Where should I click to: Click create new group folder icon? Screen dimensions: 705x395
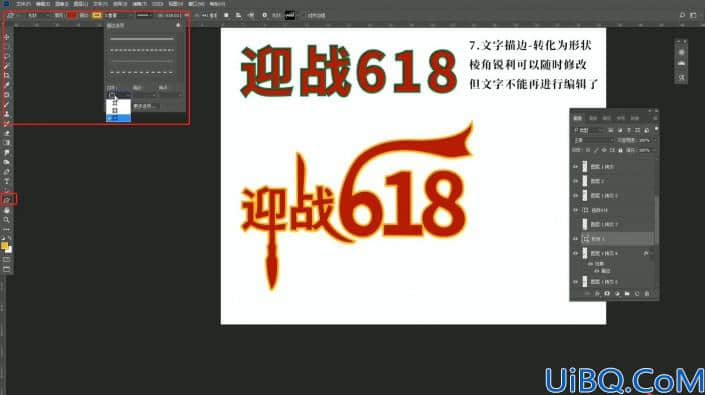click(627, 294)
